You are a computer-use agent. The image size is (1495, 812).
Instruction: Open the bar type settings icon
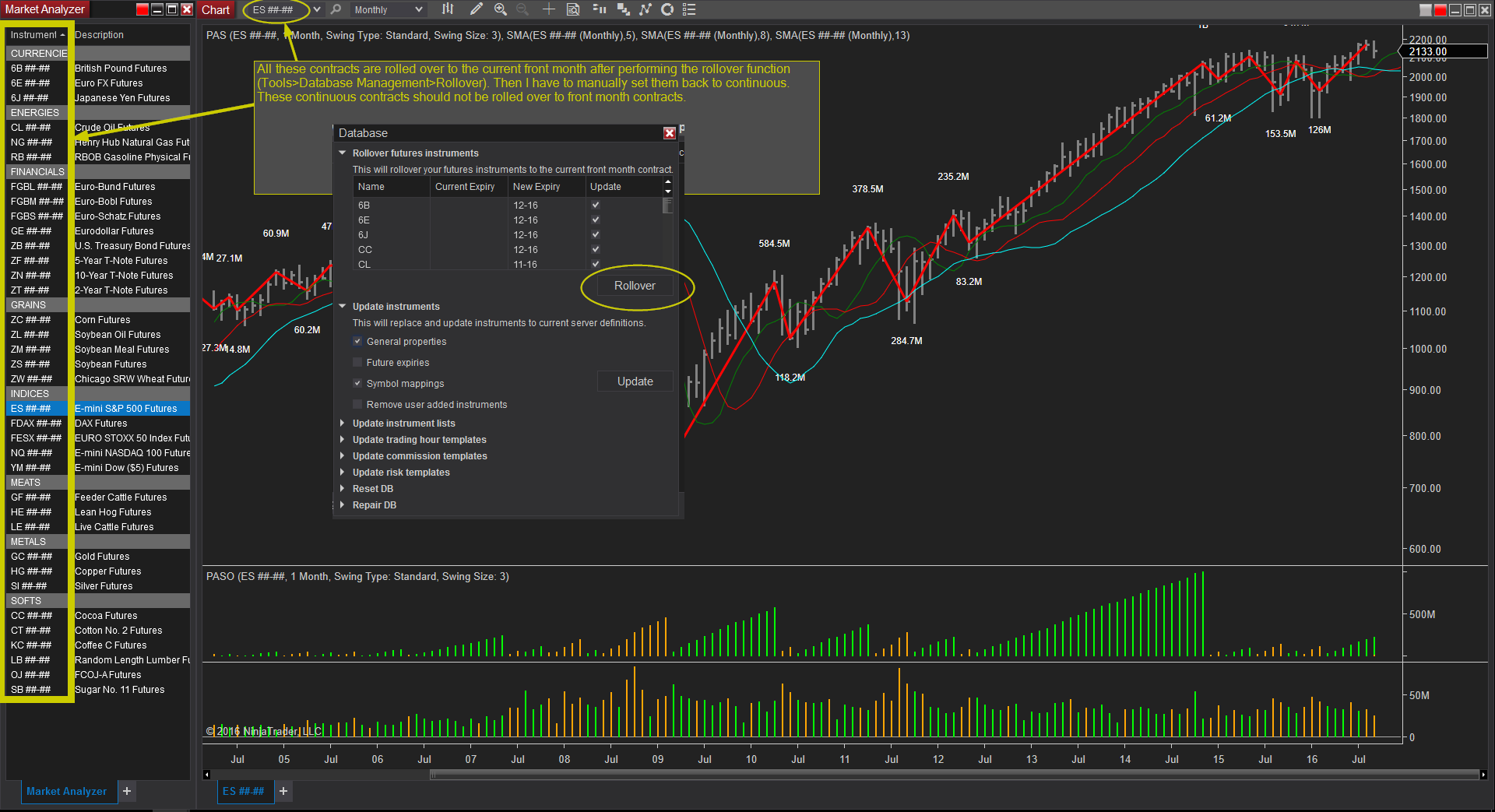[447, 9]
